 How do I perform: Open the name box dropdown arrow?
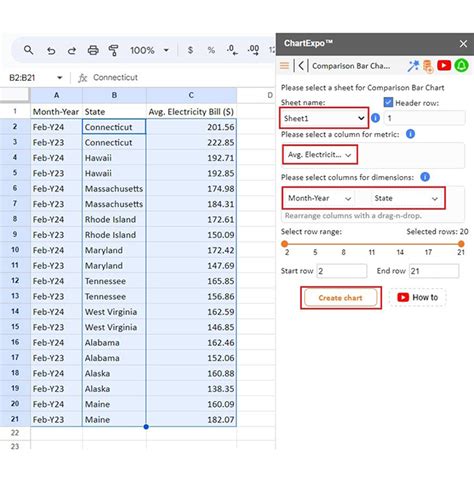pyautogui.click(x=60, y=78)
